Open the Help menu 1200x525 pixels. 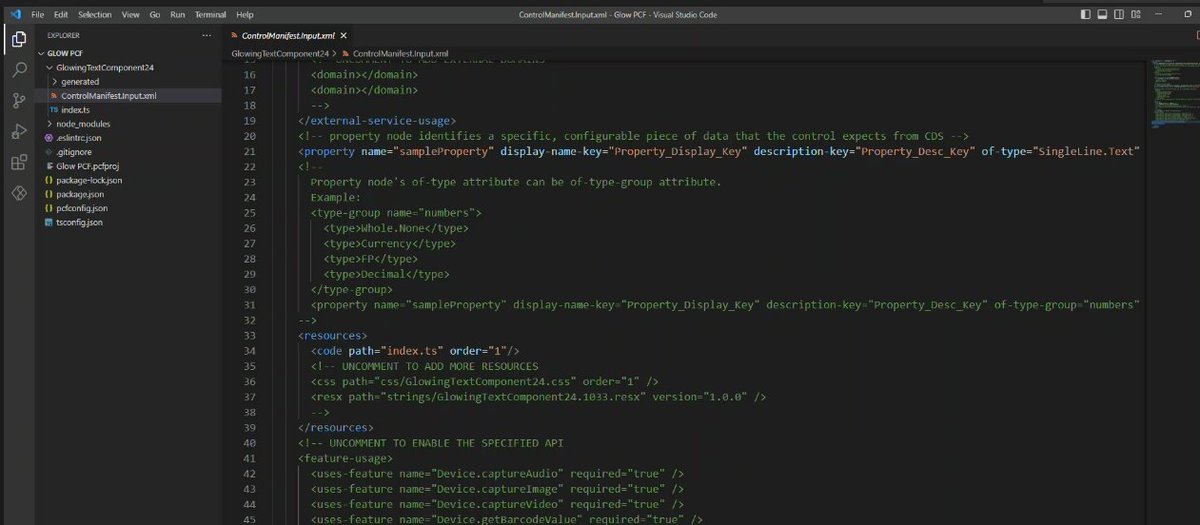coord(245,15)
